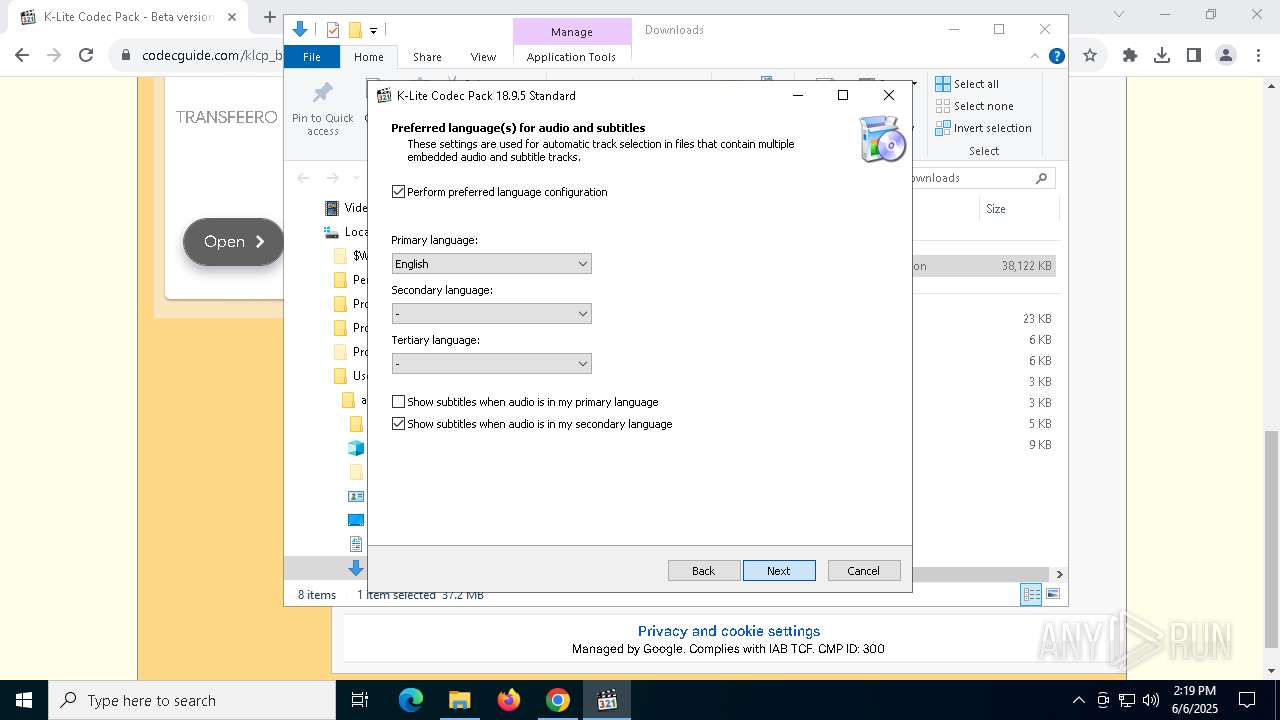This screenshot has width=1280, height=720.
Task: Launch Firefox from taskbar
Action: coord(509,700)
